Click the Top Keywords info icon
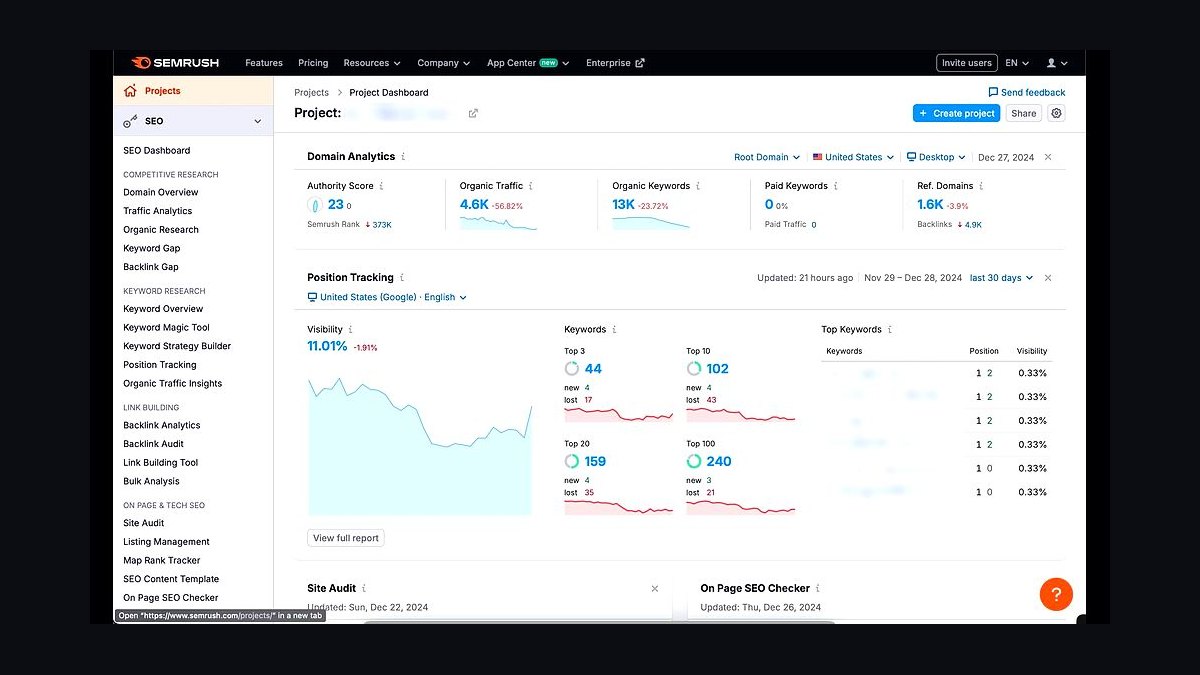 pyautogui.click(x=890, y=329)
